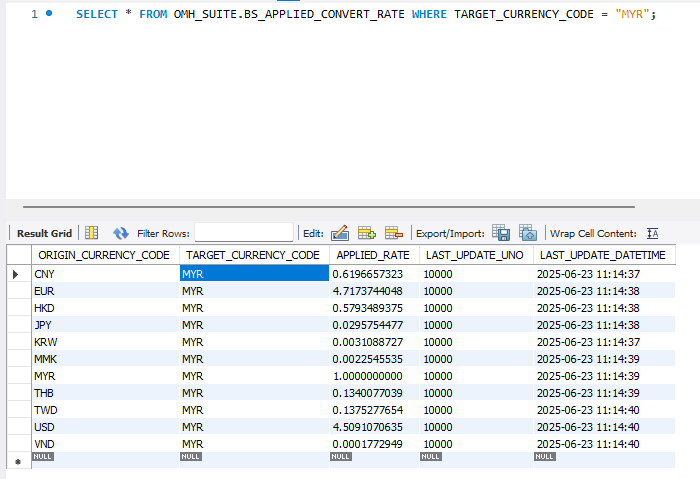Viewport: 700px width, 479px height.
Task: Click the new row asterisk marker
Action: pyautogui.click(x=16, y=462)
